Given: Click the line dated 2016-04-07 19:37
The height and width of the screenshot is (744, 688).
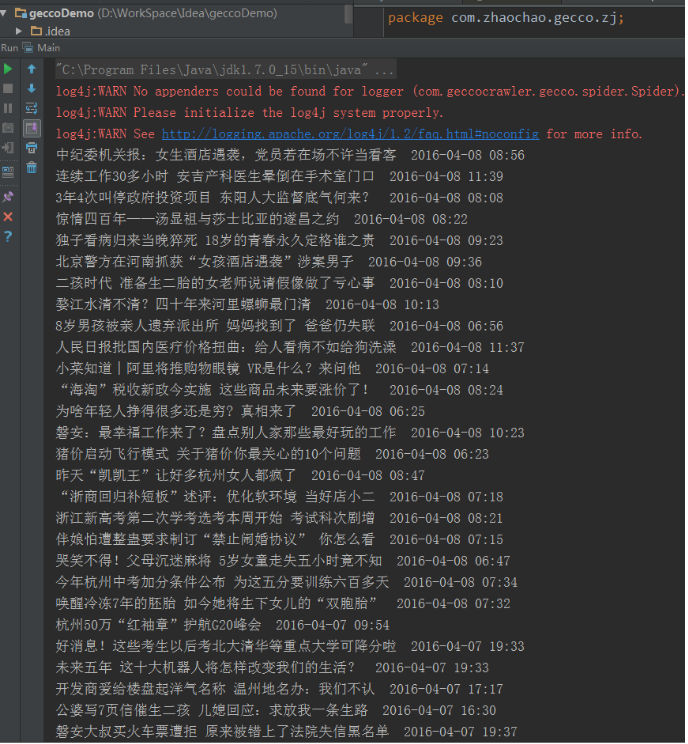Looking at the screenshot, I should click(x=287, y=732).
